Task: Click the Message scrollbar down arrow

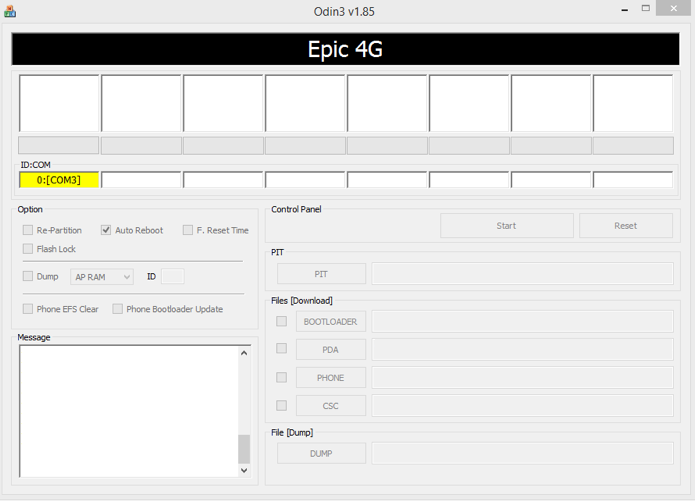Action: [x=244, y=471]
